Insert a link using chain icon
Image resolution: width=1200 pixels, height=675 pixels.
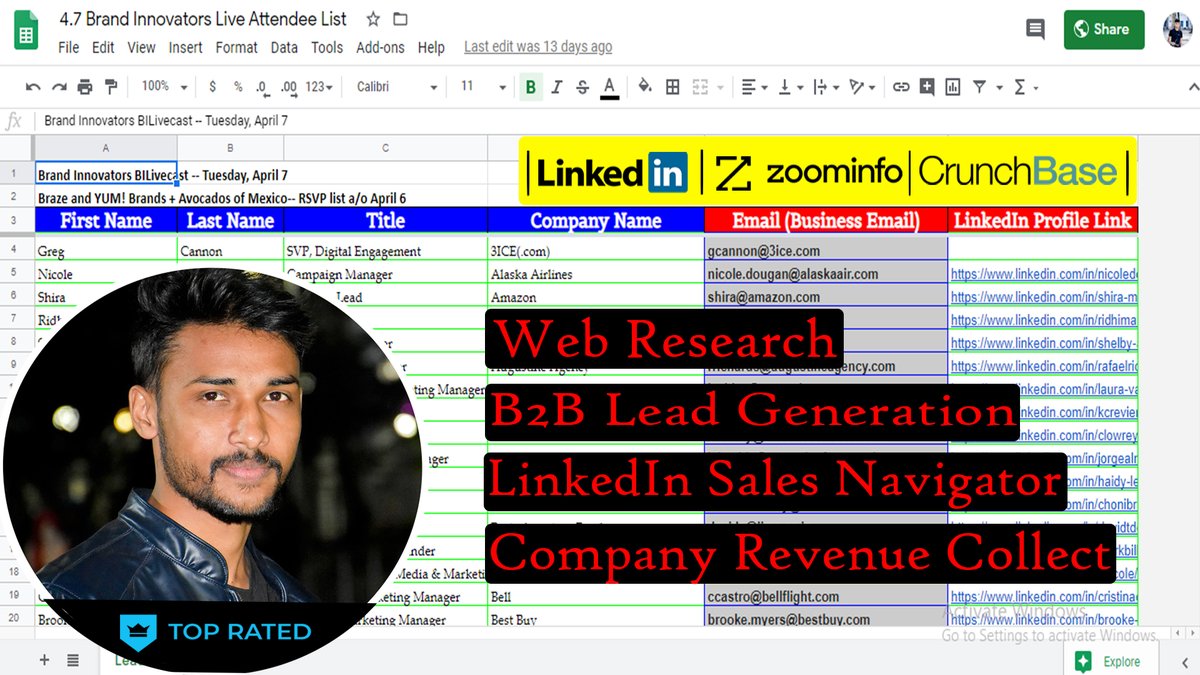point(901,87)
